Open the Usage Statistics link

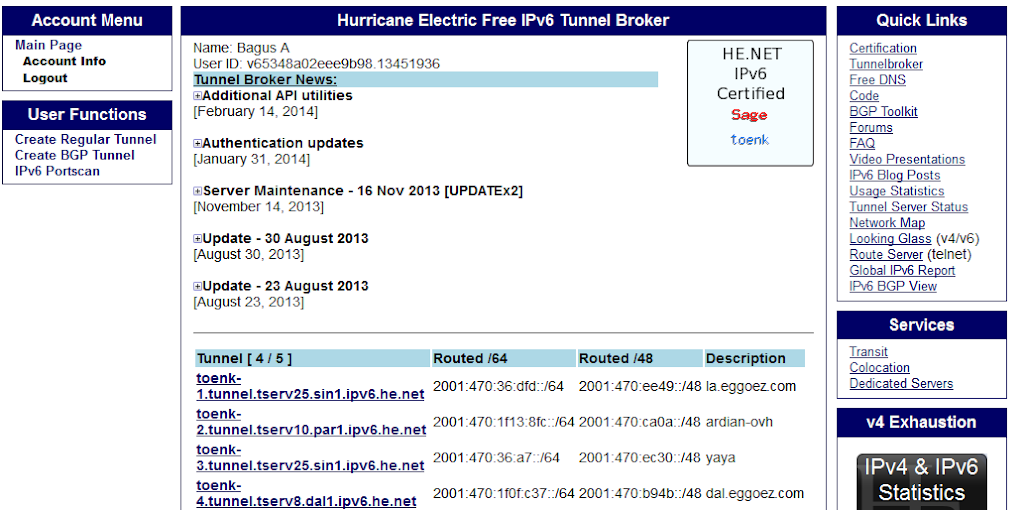click(897, 191)
